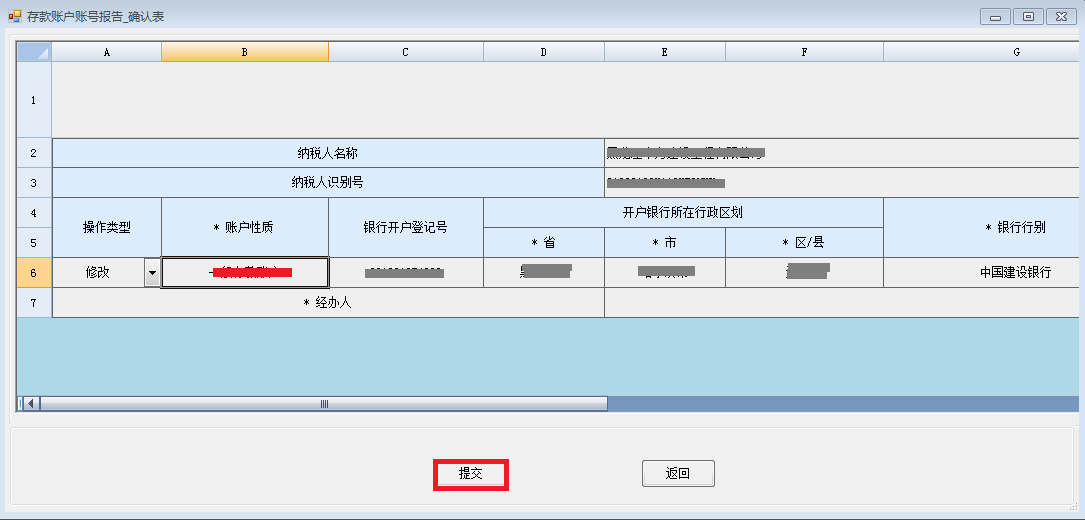Viewport: 1085px width, 520px height.
Task: Select the row 2 header
Action: 34,153
